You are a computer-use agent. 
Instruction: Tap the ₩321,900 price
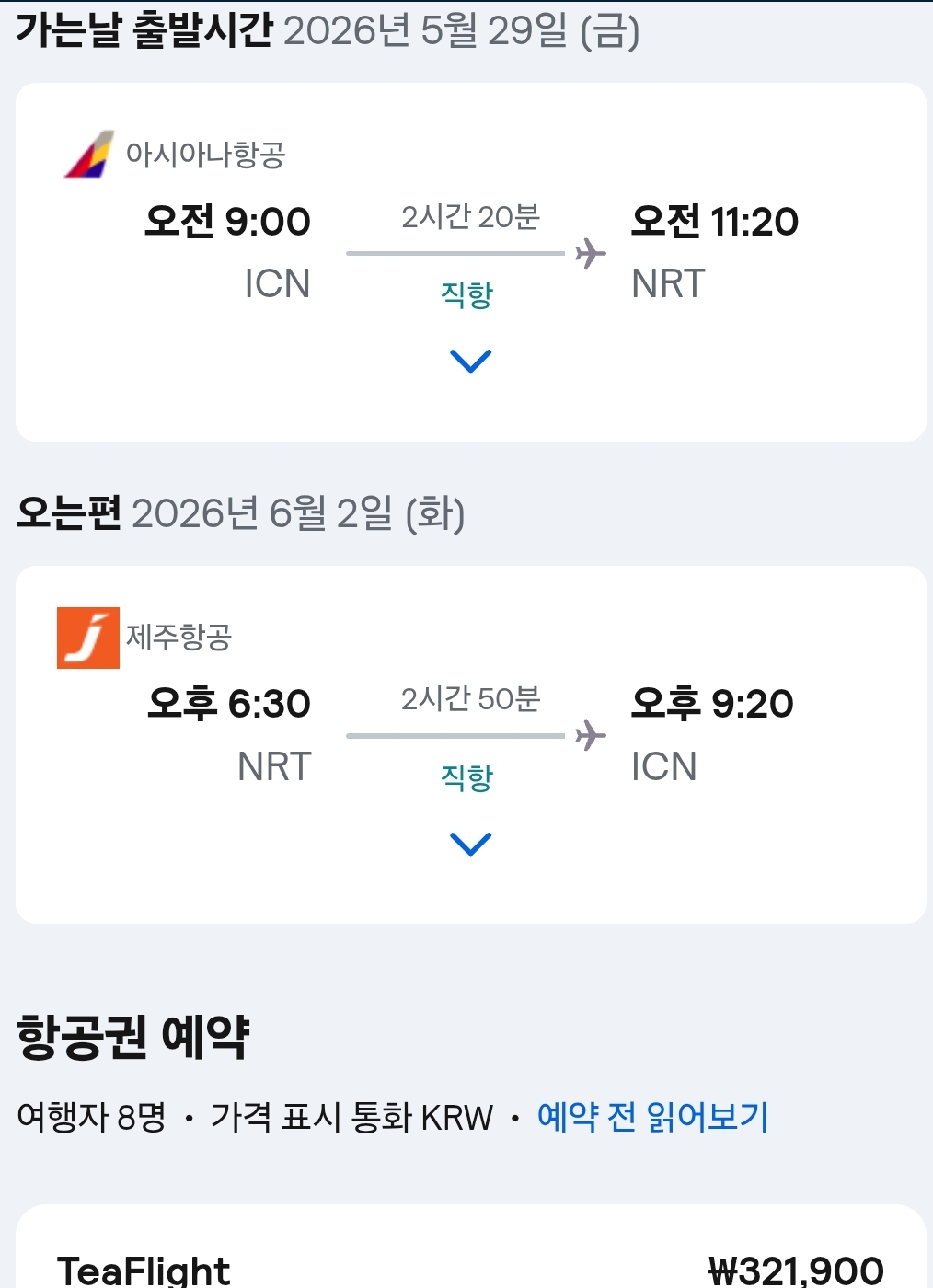(x=796, y=1271)
